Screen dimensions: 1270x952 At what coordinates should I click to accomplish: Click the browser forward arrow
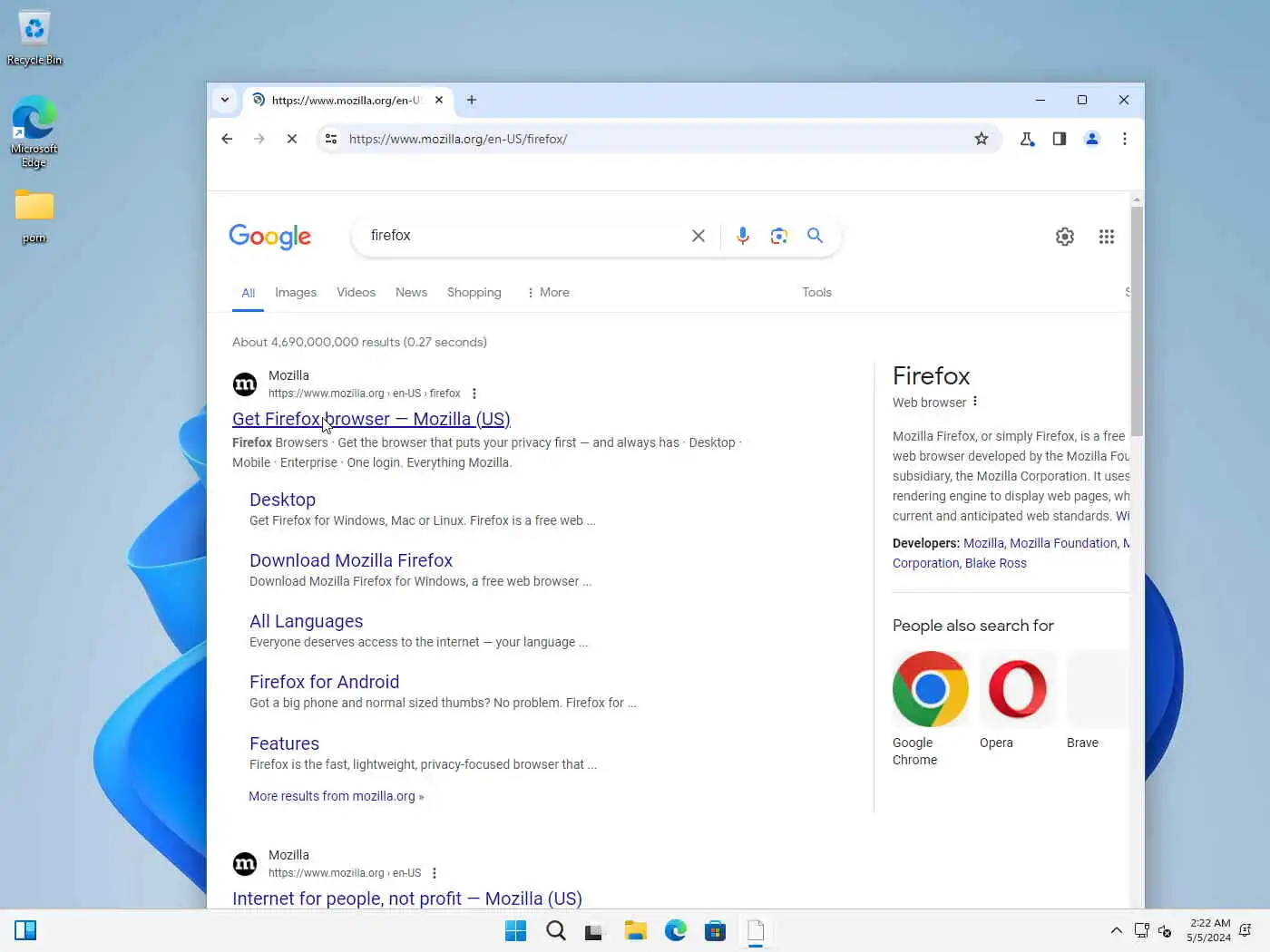click(259, 139)
